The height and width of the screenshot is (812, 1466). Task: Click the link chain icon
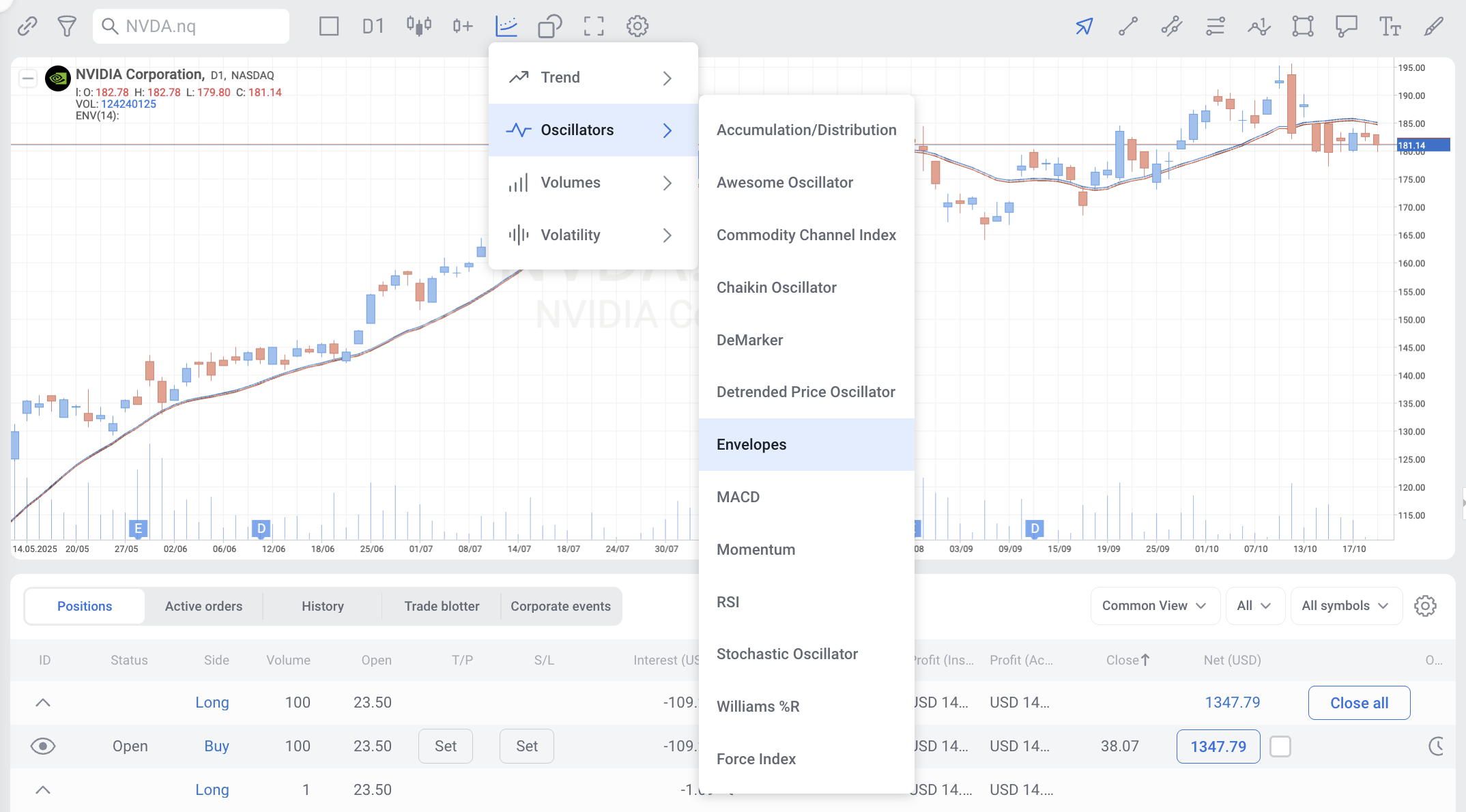click(x=27, y=26)
